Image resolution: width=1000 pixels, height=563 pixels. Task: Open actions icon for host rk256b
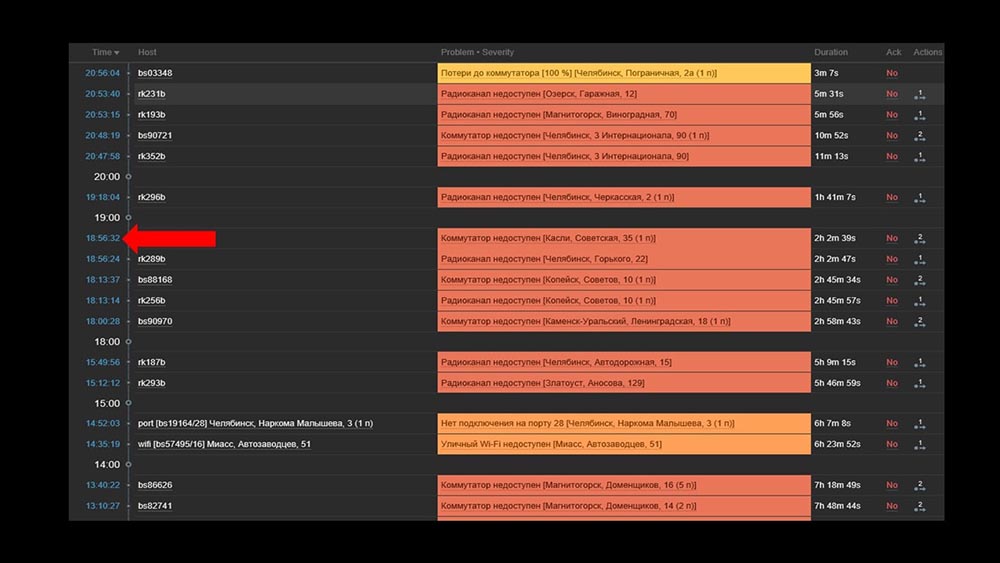[919, 301]
